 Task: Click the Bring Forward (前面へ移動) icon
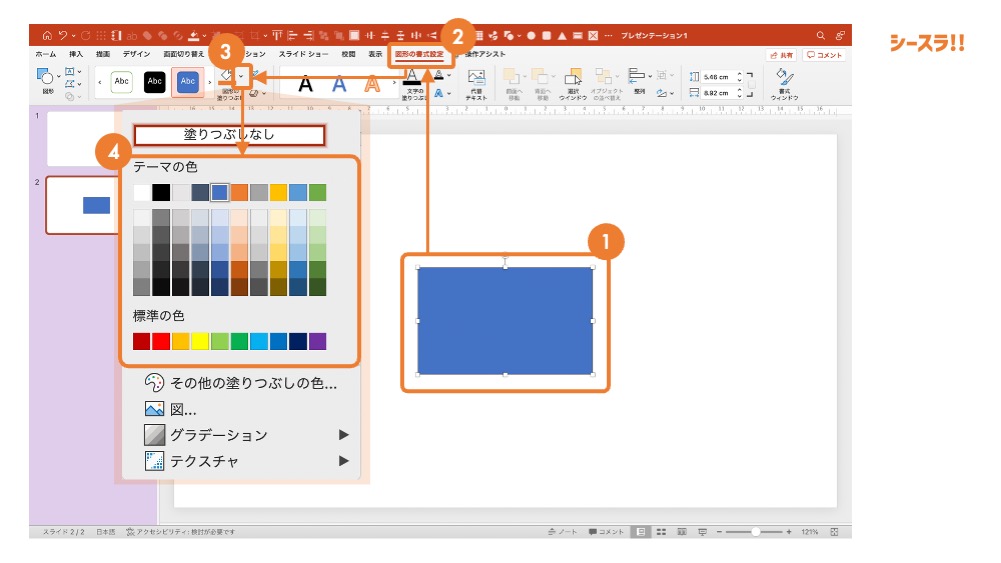coord(511,77)
